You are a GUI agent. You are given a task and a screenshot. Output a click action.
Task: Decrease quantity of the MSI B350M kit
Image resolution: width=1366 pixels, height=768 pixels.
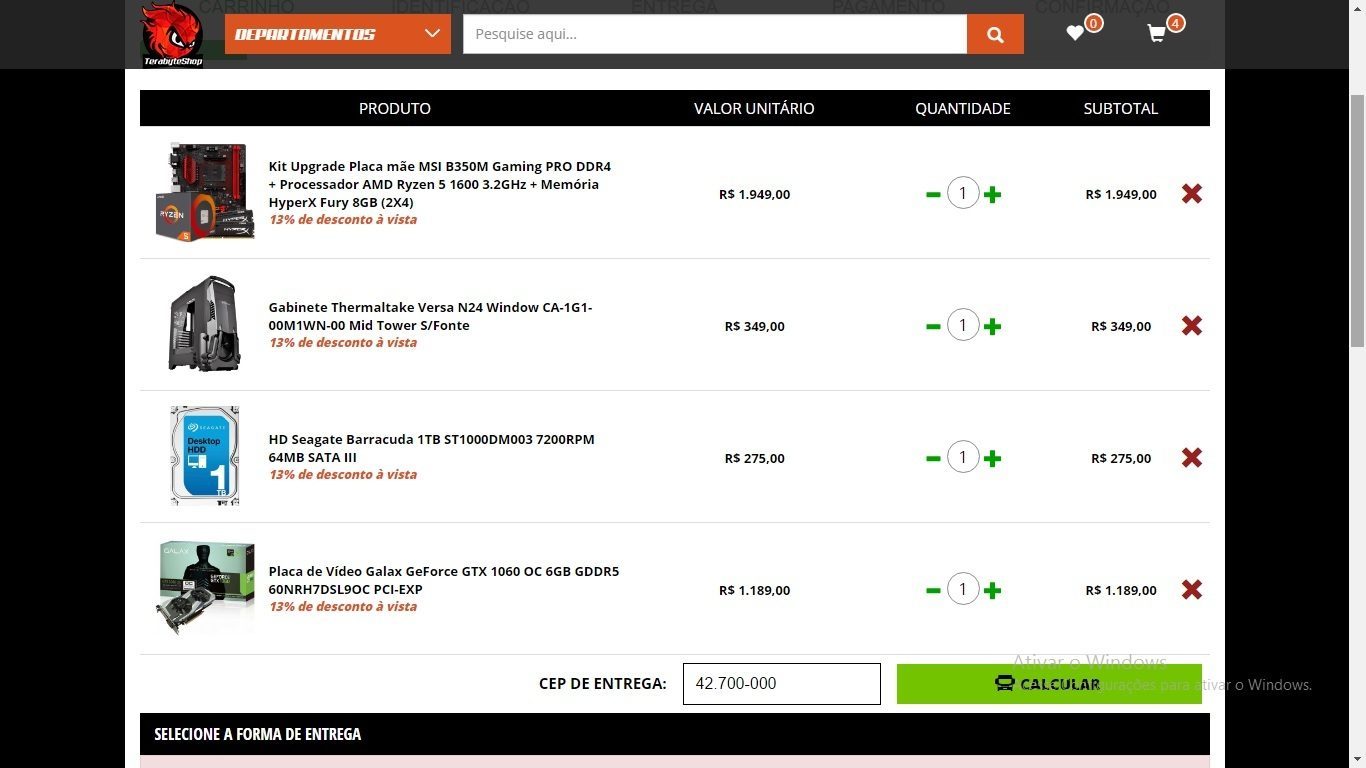(933, 194)
